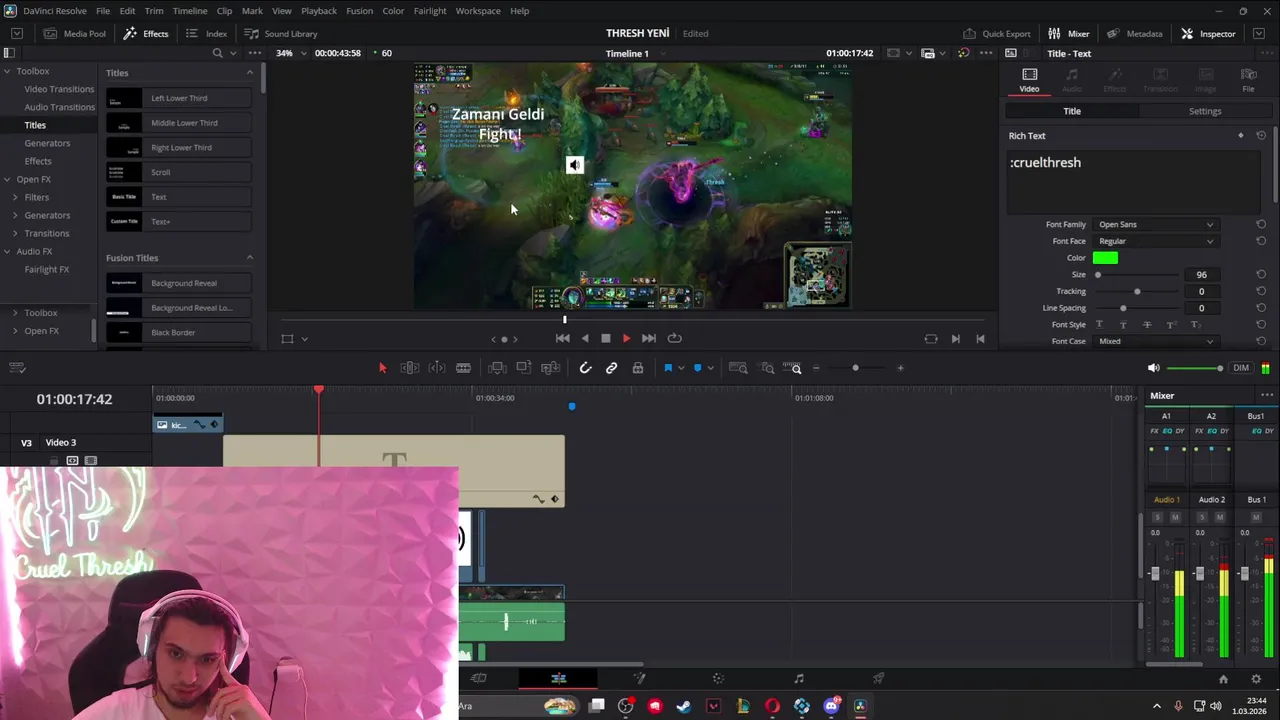Viewport: 1280px width, 720px height.
Task: Toggle timeline Snapping magnet icon
Action: pos(585,368)
